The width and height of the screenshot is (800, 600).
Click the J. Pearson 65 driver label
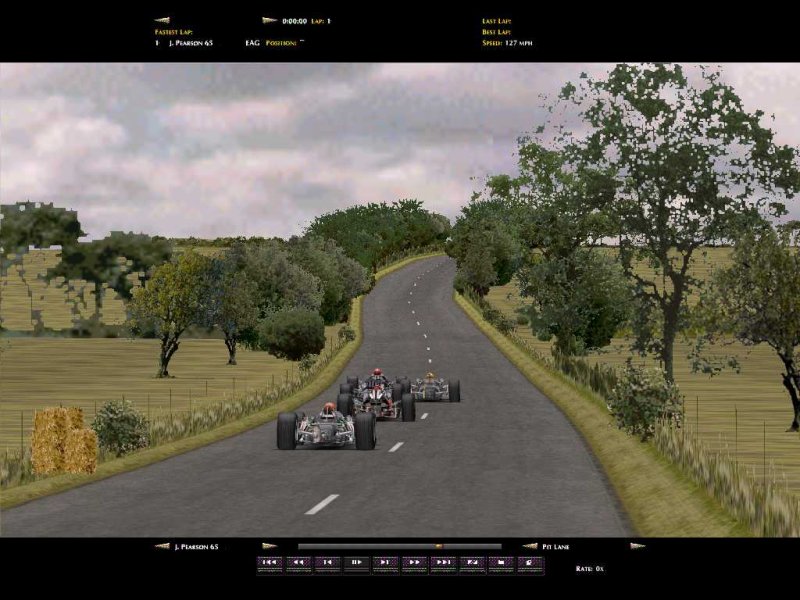tap(196, 547)
